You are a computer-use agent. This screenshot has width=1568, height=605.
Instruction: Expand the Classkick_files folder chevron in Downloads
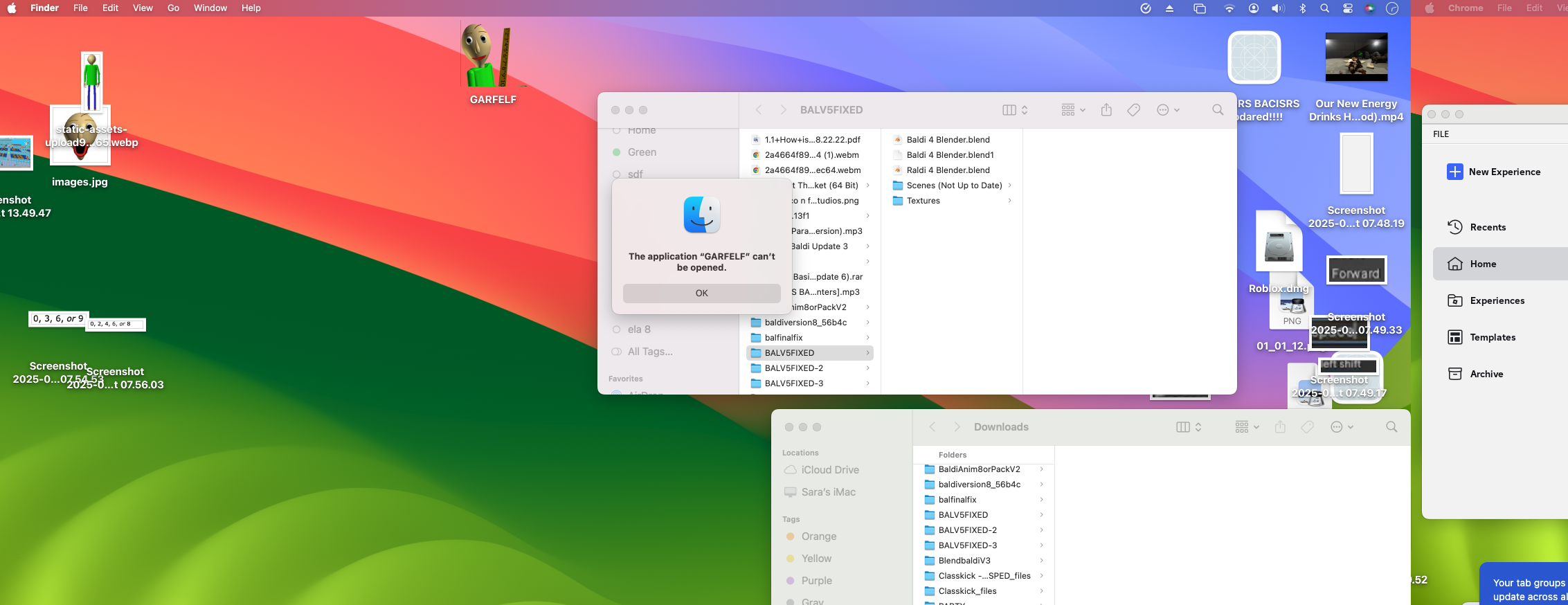(1041, 591)
